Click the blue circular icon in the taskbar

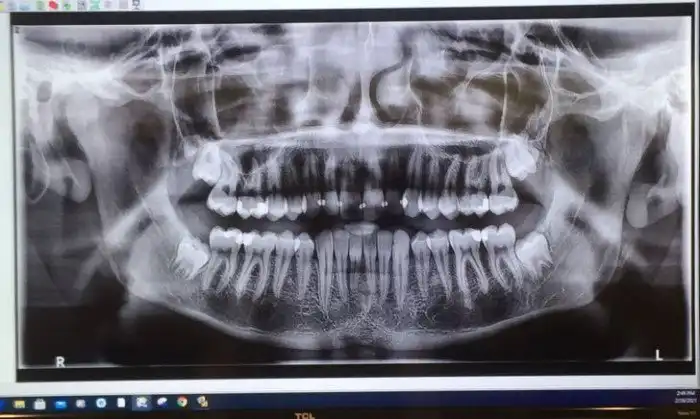101,403
